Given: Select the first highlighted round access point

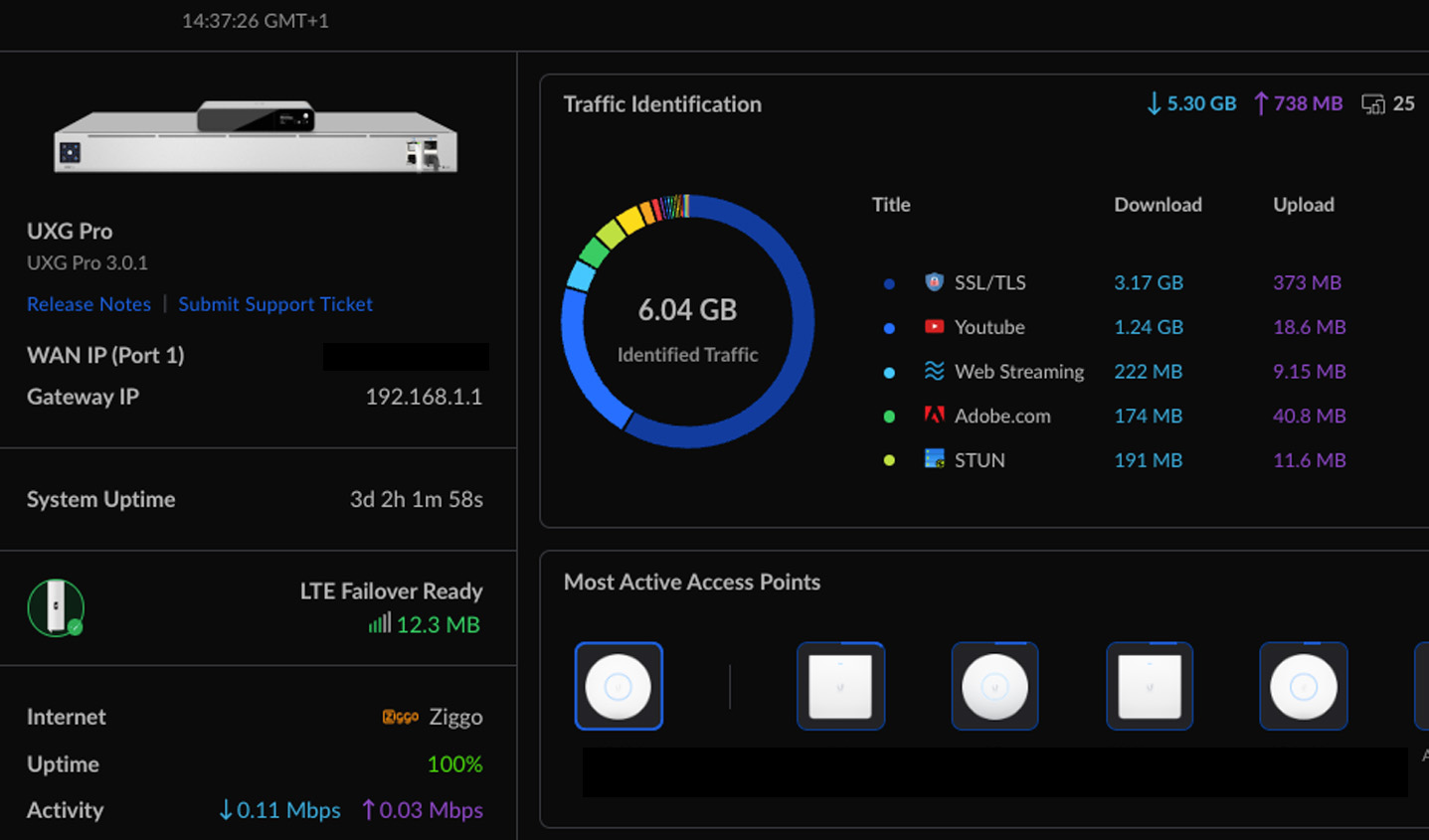Looking at the screenshot, I should 619,686.
